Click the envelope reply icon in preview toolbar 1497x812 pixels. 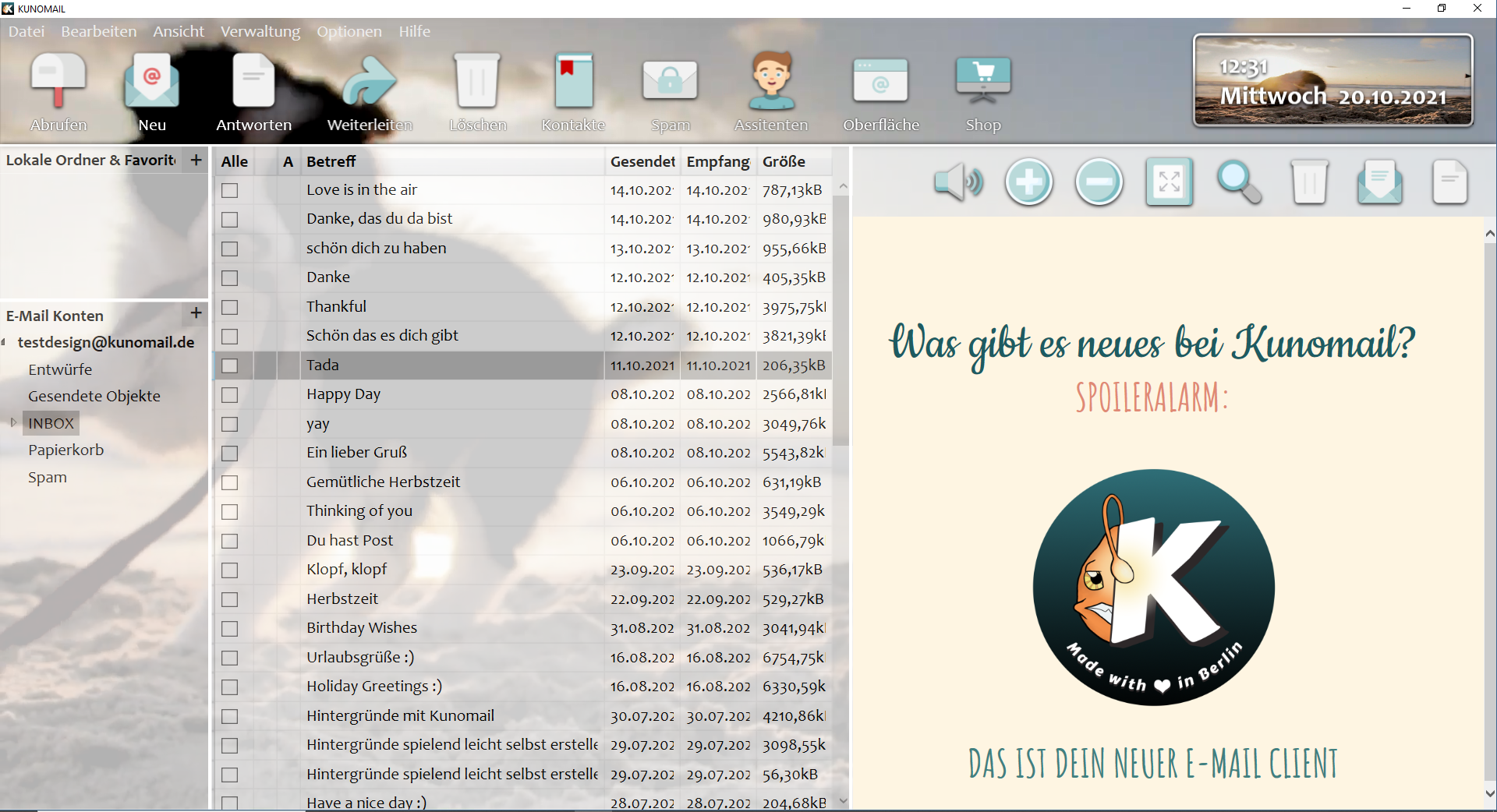[x=1380, y=182]
